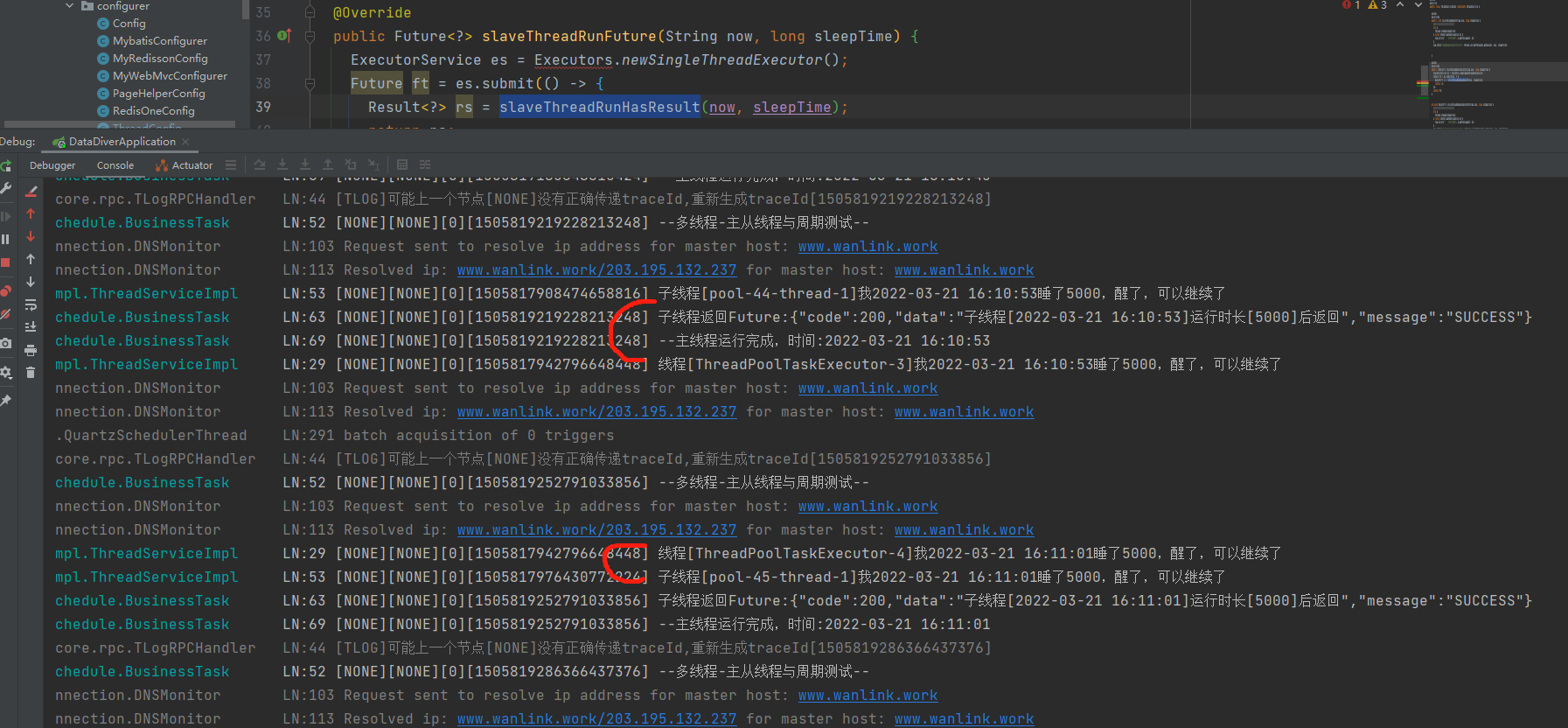Image resolution: width=1568 pixels, height=728 pixels.
Task: Open the View Breakpoints icon
Action: click(x=5, y=290)
